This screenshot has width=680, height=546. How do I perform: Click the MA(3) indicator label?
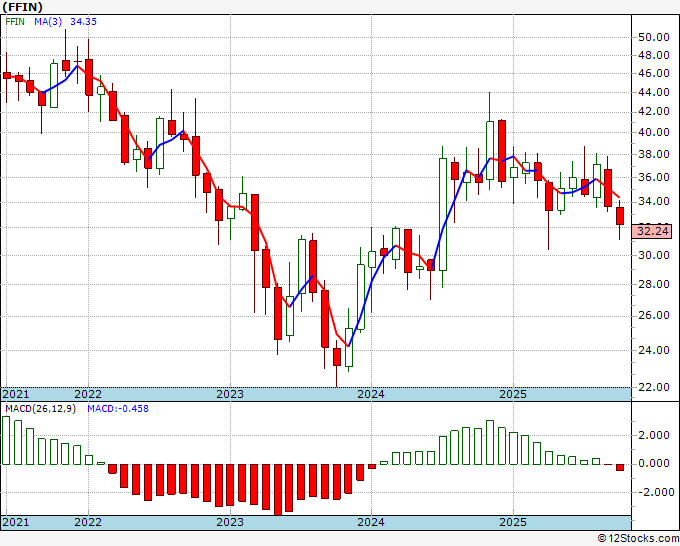[x=48, y=22]
